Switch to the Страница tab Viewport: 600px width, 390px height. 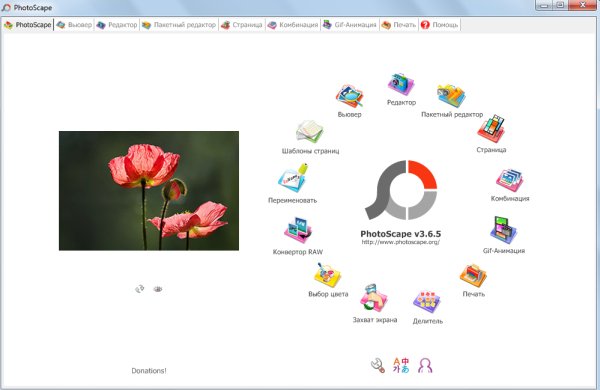coord(241,25)
